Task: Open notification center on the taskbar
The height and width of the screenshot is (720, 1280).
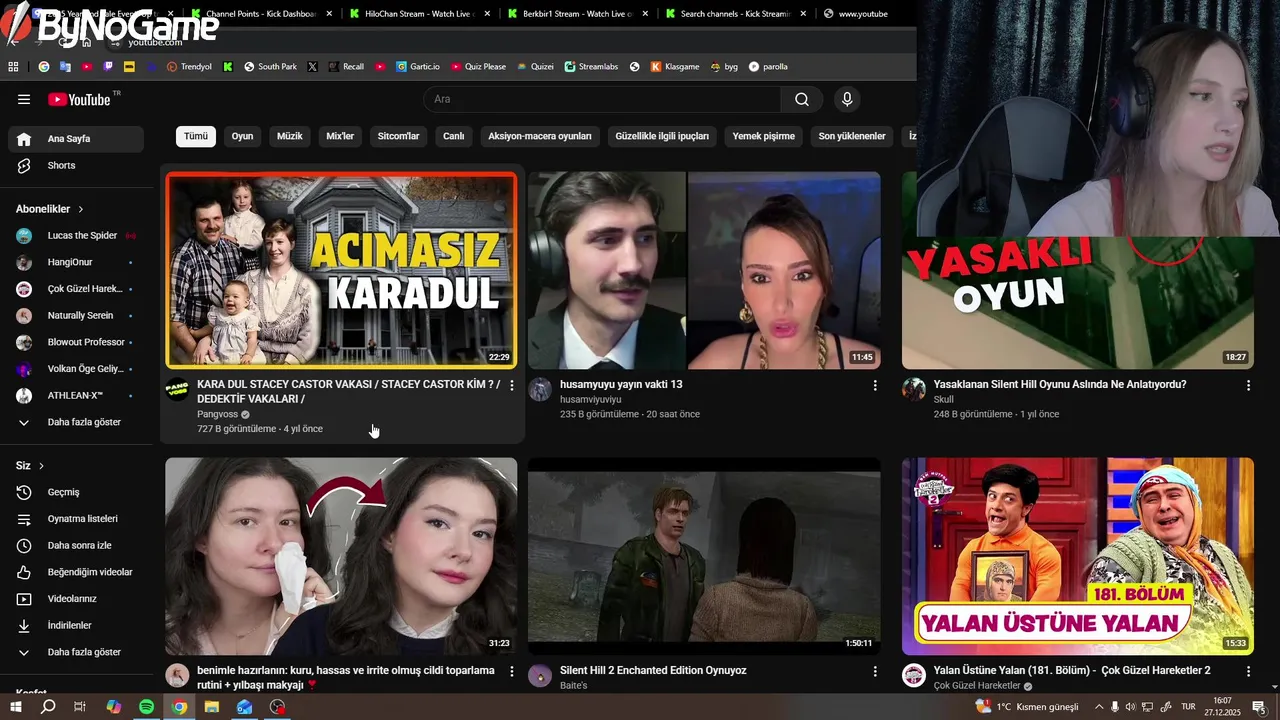Action: [1259, 707]
